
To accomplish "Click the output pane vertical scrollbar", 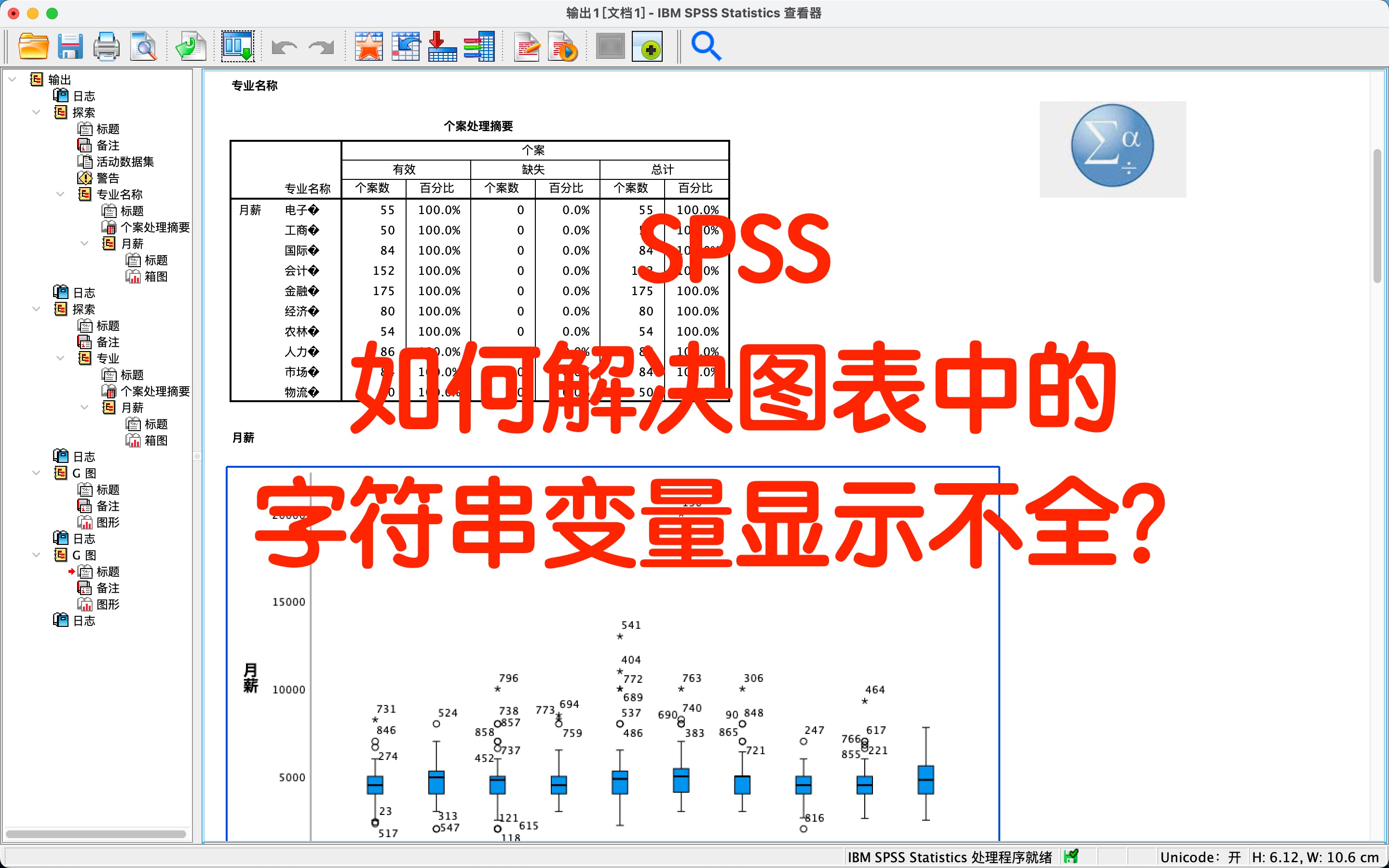I will (x=1377, y=215).
